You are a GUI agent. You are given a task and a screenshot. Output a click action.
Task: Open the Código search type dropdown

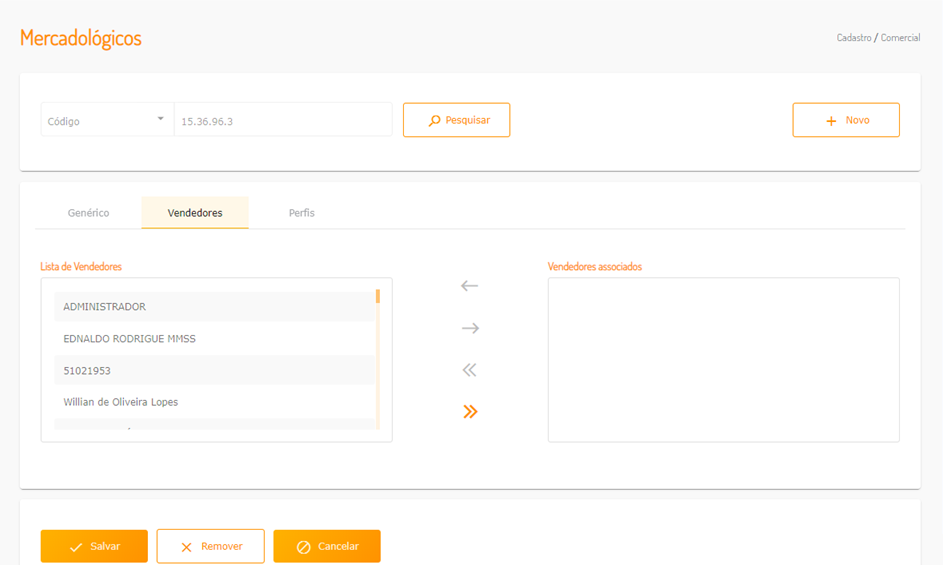click(107, 120)
